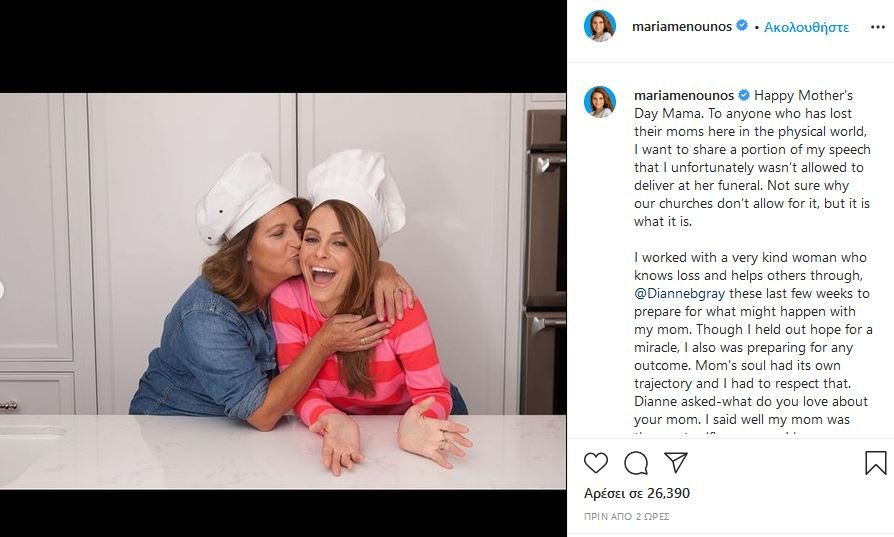Image resolution: width=894 pixels, height=537 pixels.
Task: View the list of 26,390 likes
Action: [x=637, y=493]
